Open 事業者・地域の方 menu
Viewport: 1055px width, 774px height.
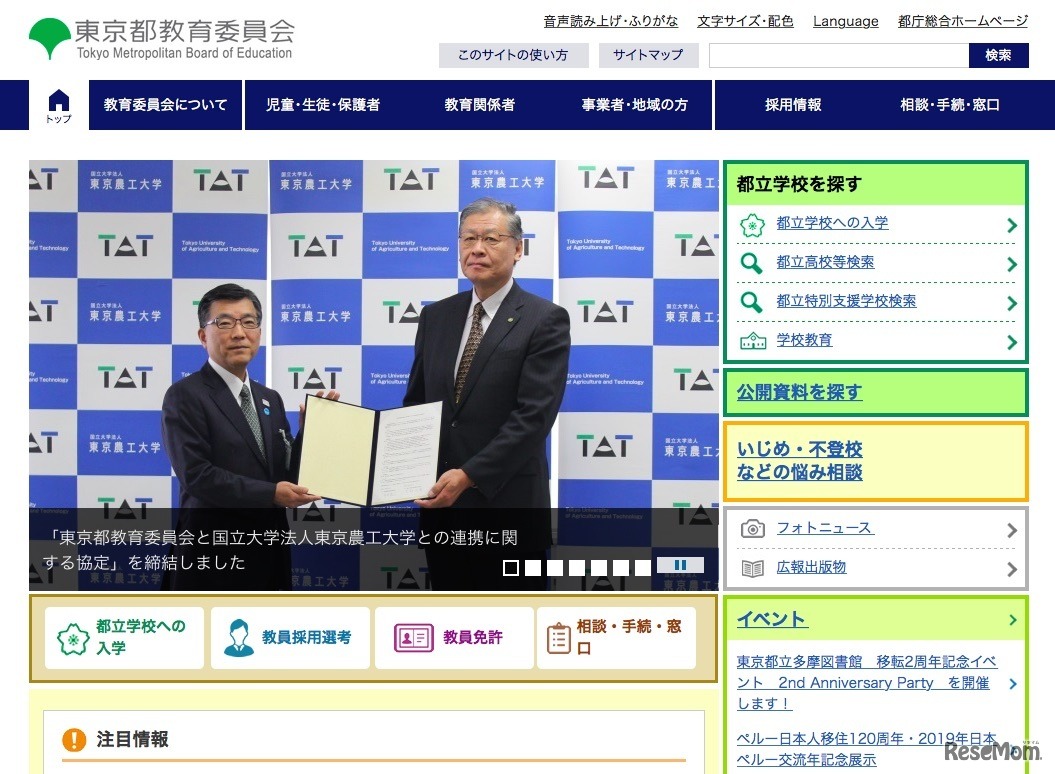click(634, 105)
